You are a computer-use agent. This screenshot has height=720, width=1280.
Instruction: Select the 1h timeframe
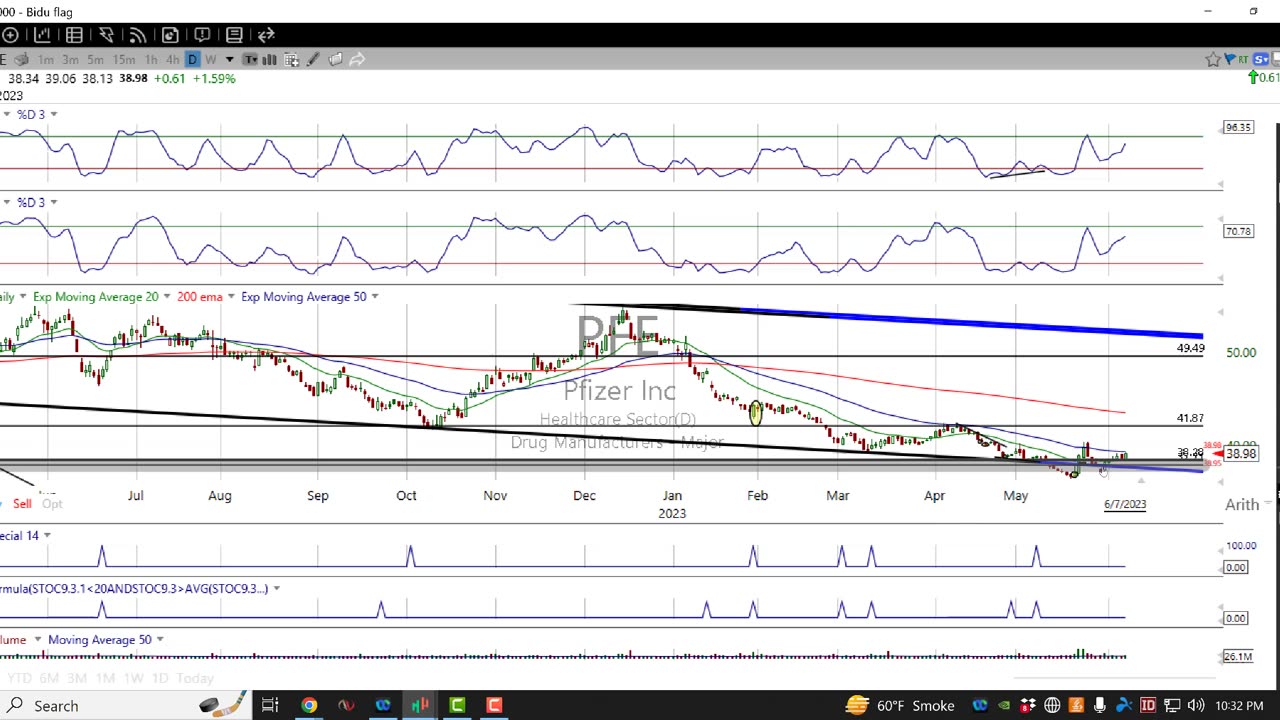pos(151,60)
